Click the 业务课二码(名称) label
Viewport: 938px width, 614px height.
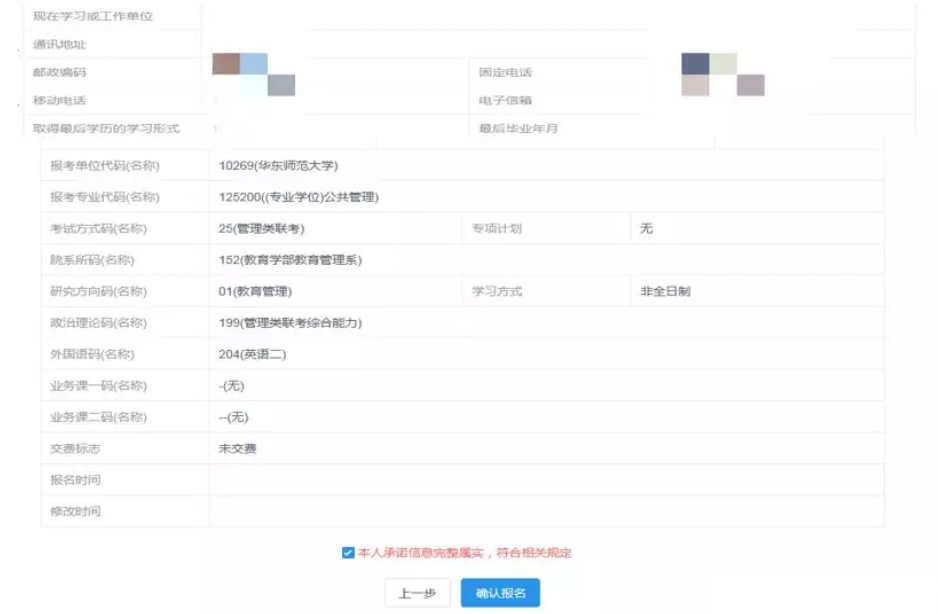98,417
